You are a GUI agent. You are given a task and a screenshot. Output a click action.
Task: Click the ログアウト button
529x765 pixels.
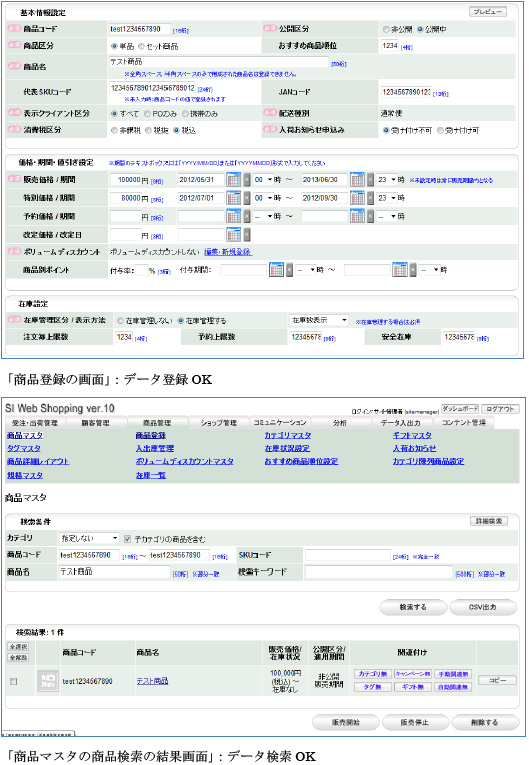[x=500, y=409]
